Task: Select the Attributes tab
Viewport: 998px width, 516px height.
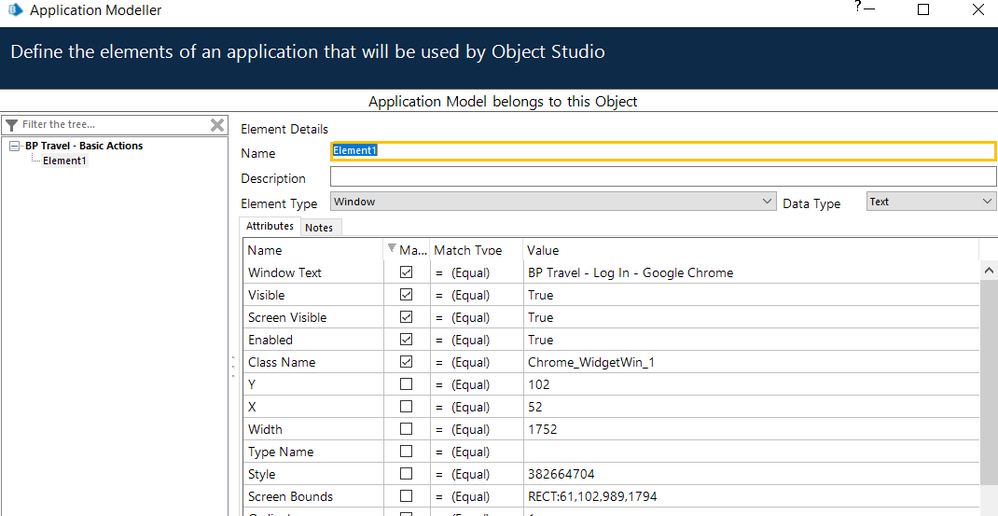Action: pos(271,227)
